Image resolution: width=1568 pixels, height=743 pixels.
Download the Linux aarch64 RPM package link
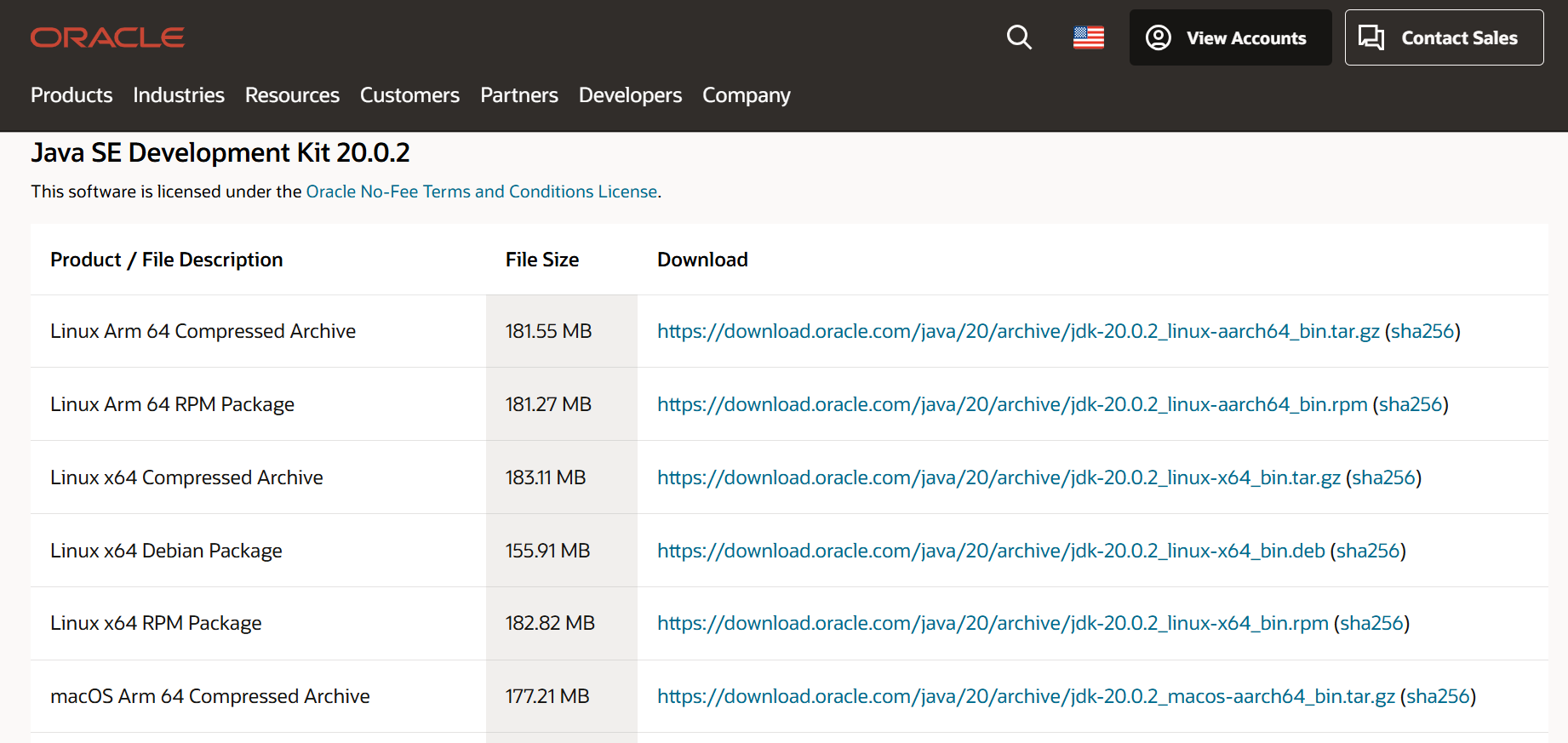pos(1012,404)
